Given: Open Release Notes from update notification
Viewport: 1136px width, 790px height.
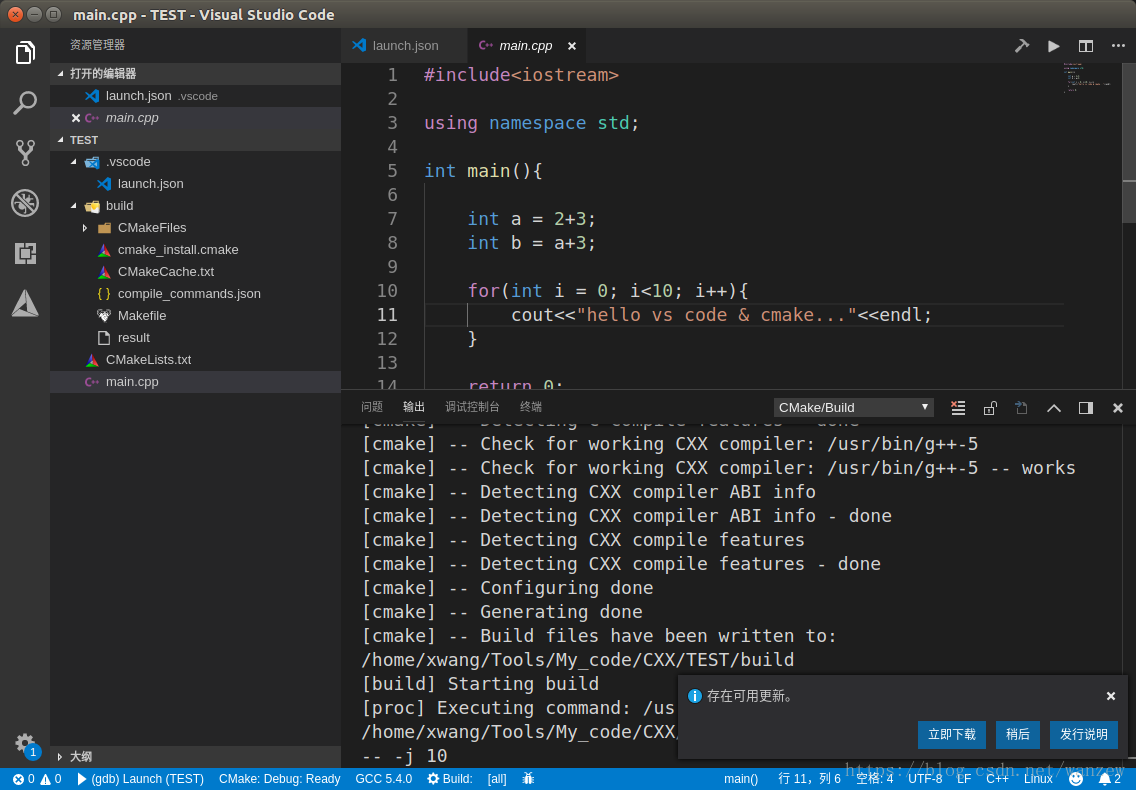Looking at the screenshot, I should tap(1083, 735).
